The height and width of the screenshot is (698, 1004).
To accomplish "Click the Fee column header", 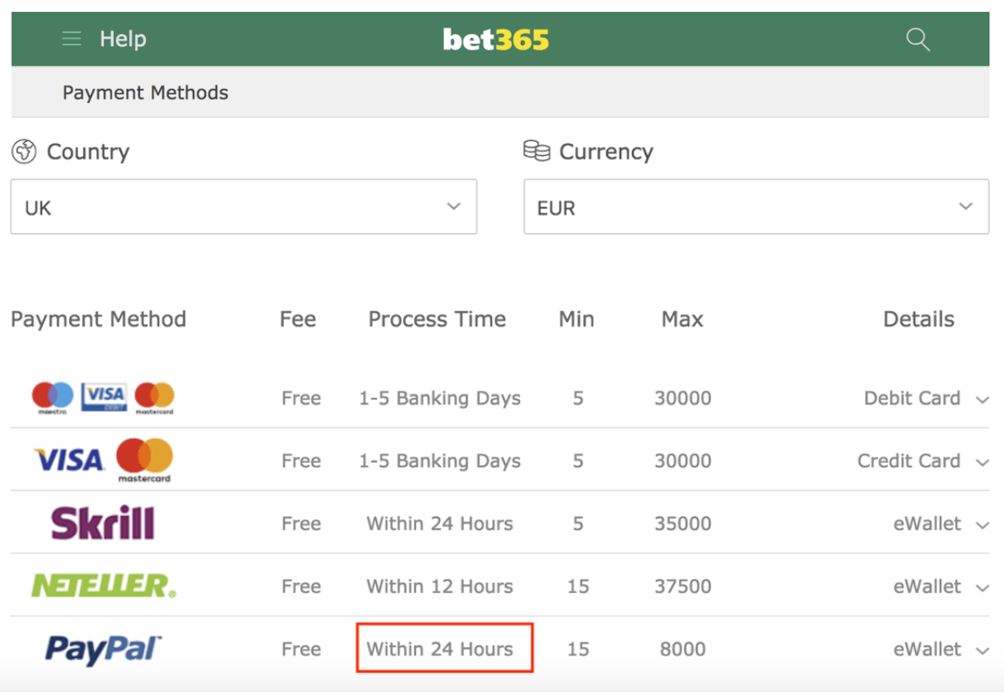I will tap(298, 319).
